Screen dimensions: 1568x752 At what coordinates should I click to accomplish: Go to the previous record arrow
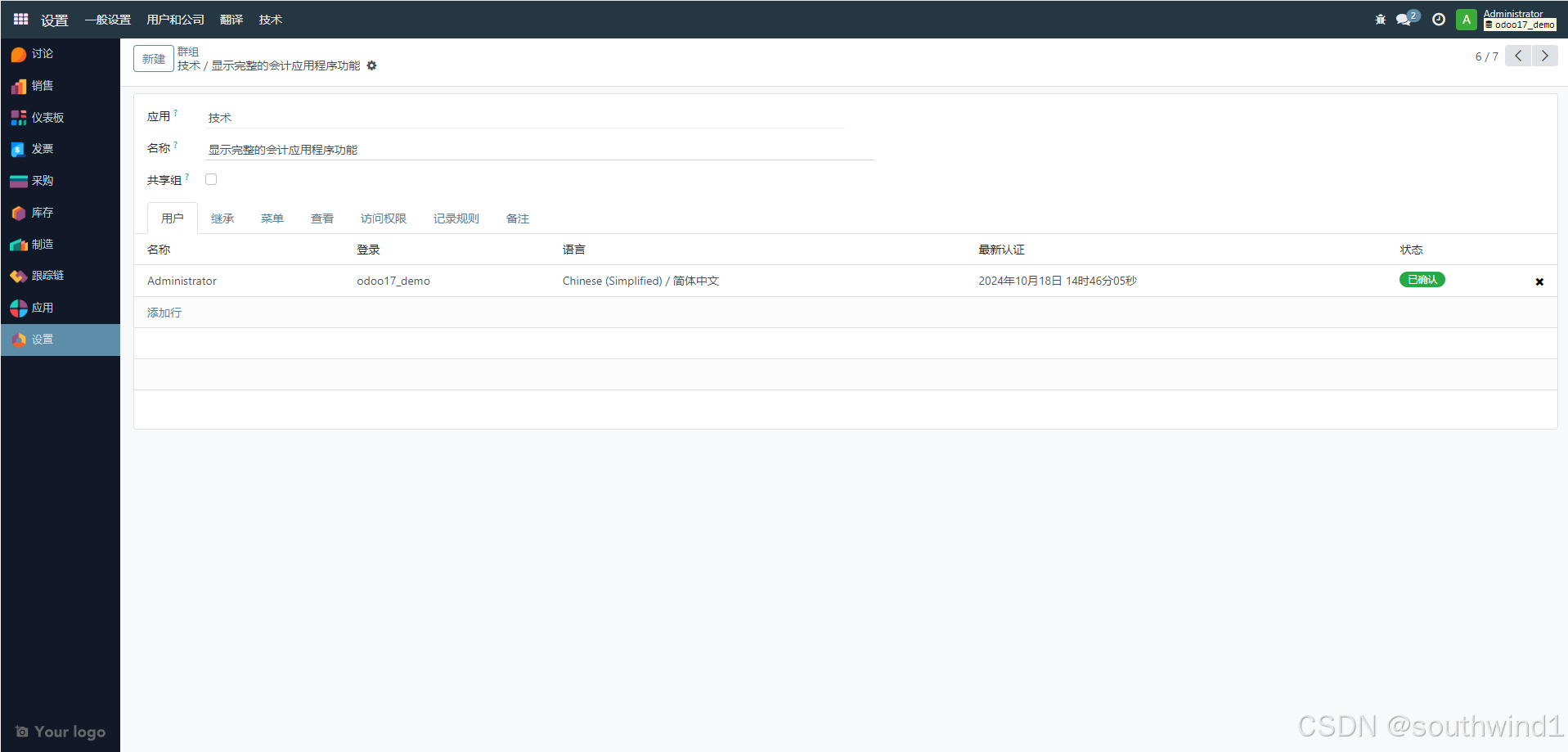point(1518,56)
